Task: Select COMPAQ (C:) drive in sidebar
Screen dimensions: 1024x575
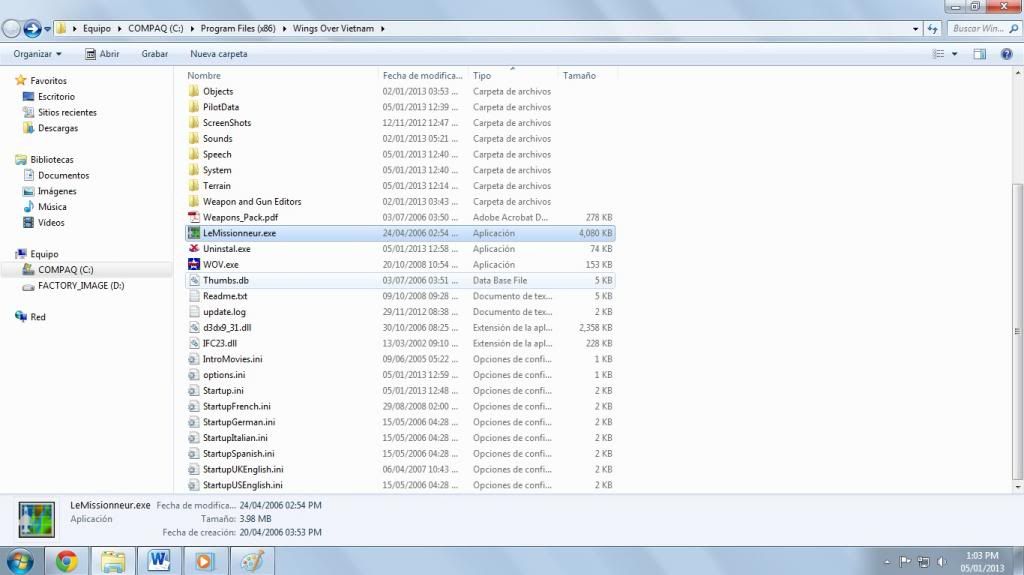Action: point(65,269)
